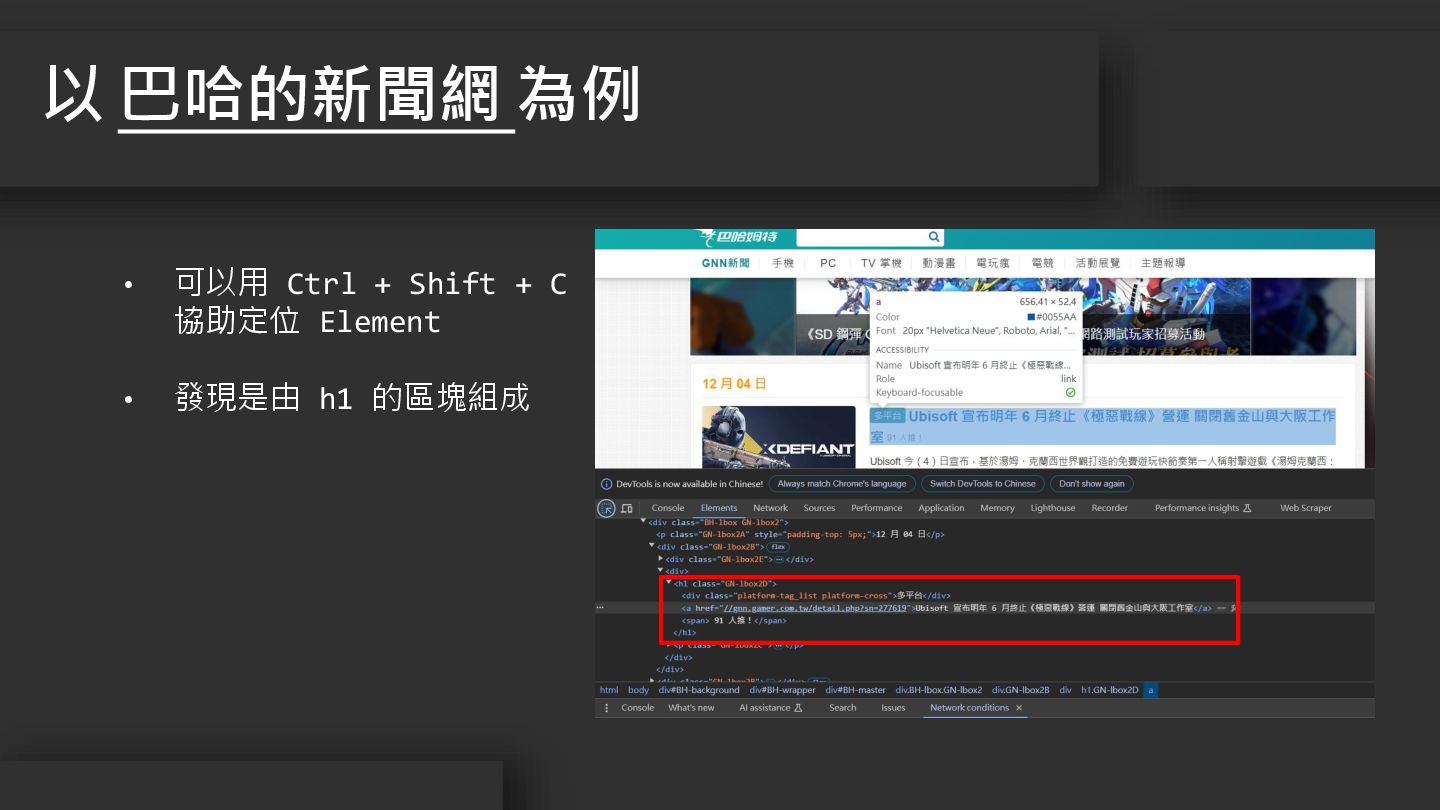Close the Network conditions drawer tab
1440x810 pixels.
pyautogui.click(x=1019, y=707)
